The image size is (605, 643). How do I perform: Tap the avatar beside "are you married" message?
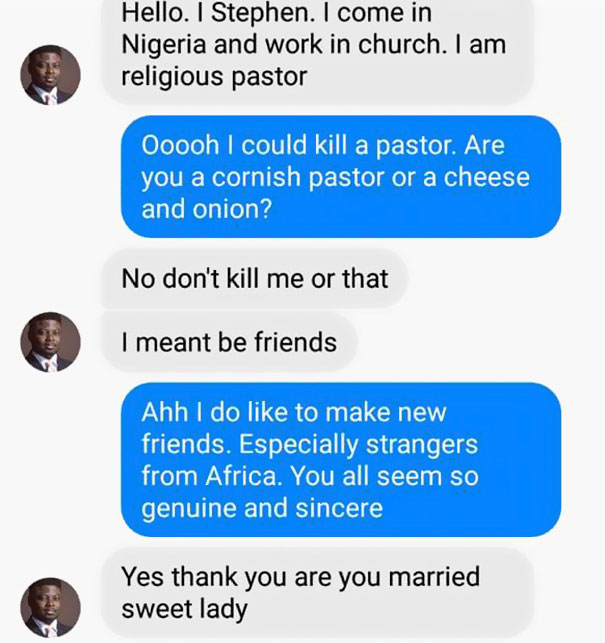coord(50,607)
